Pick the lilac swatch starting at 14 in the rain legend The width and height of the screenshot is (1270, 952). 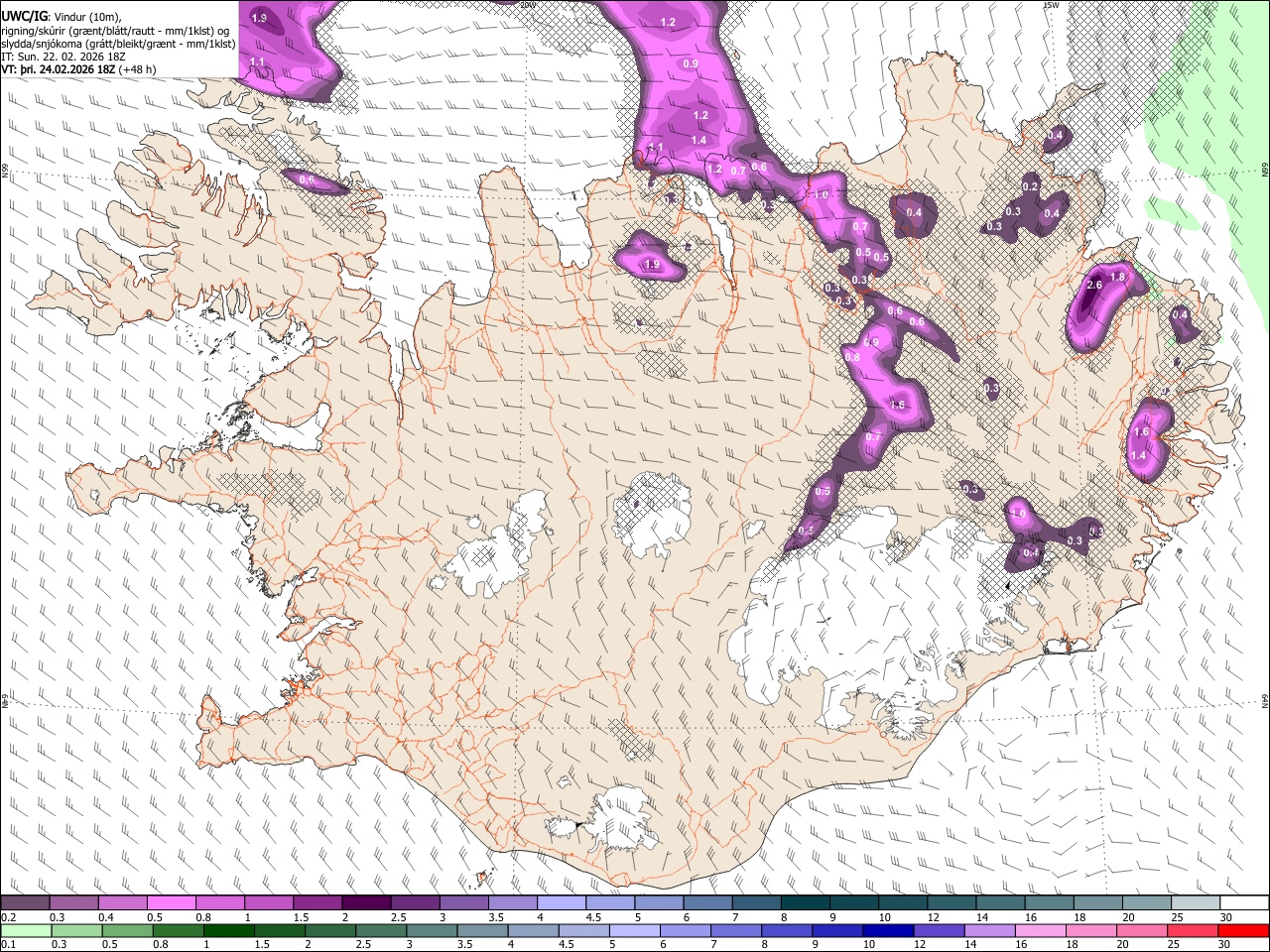tap(989, 930)
